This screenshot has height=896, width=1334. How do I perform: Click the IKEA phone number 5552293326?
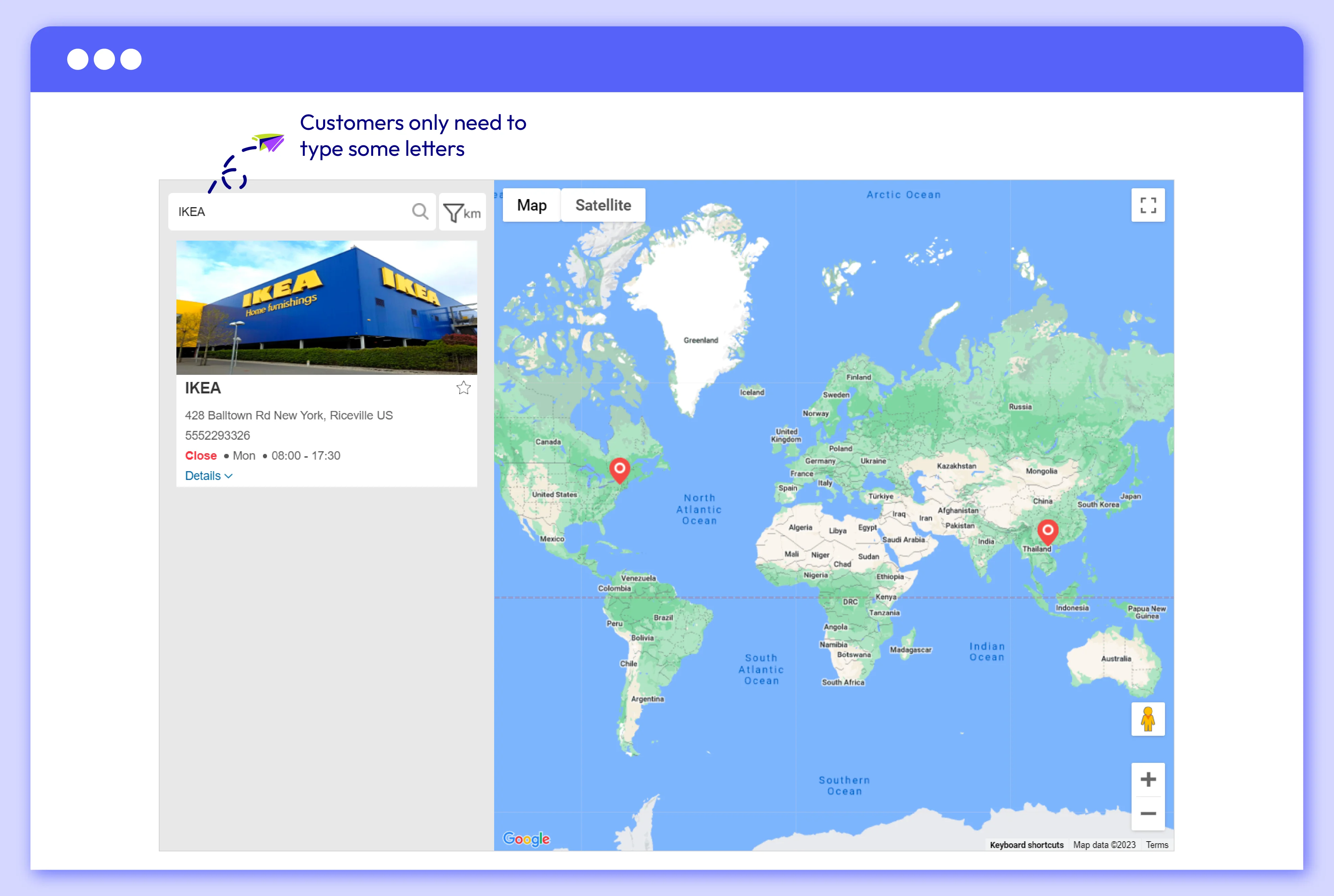coord(217,435)
